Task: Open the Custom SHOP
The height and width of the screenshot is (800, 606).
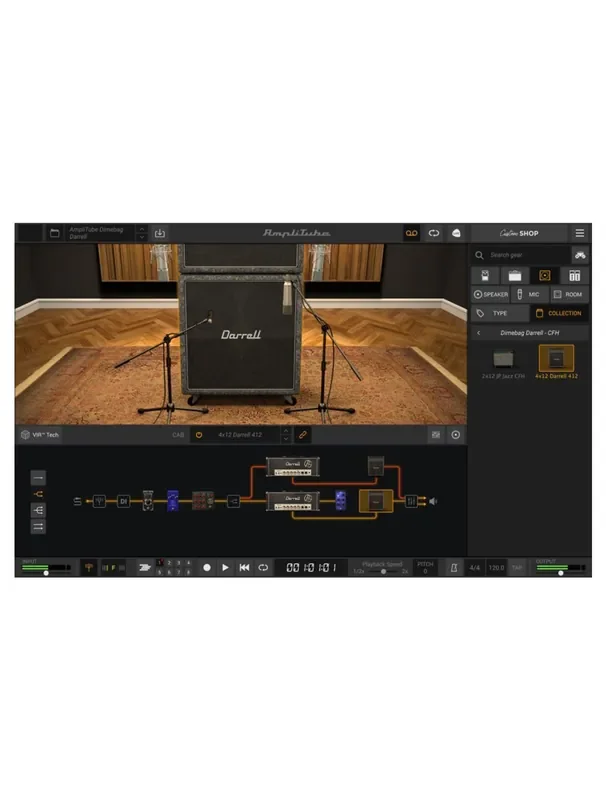Action: [x=519, y=233]
